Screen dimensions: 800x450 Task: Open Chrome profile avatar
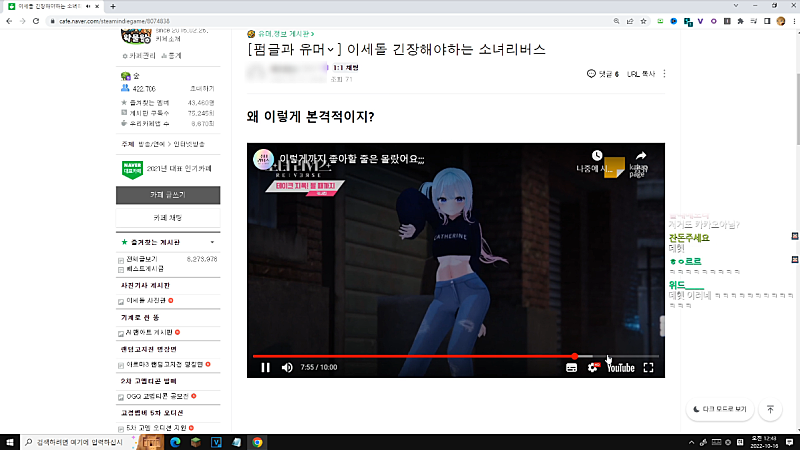[x=781, y=21]
